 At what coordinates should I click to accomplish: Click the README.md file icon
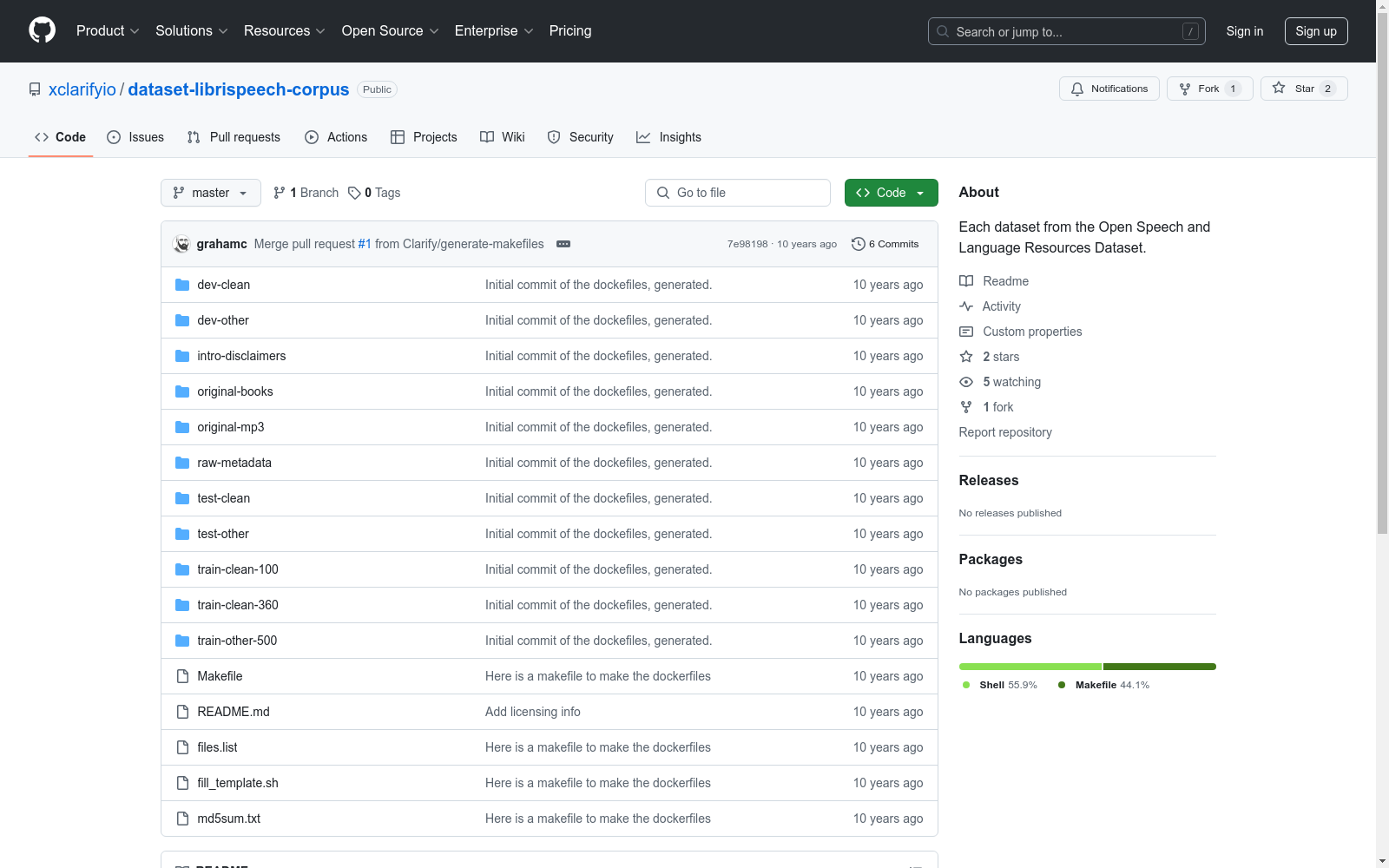click(x=182, y=712)
